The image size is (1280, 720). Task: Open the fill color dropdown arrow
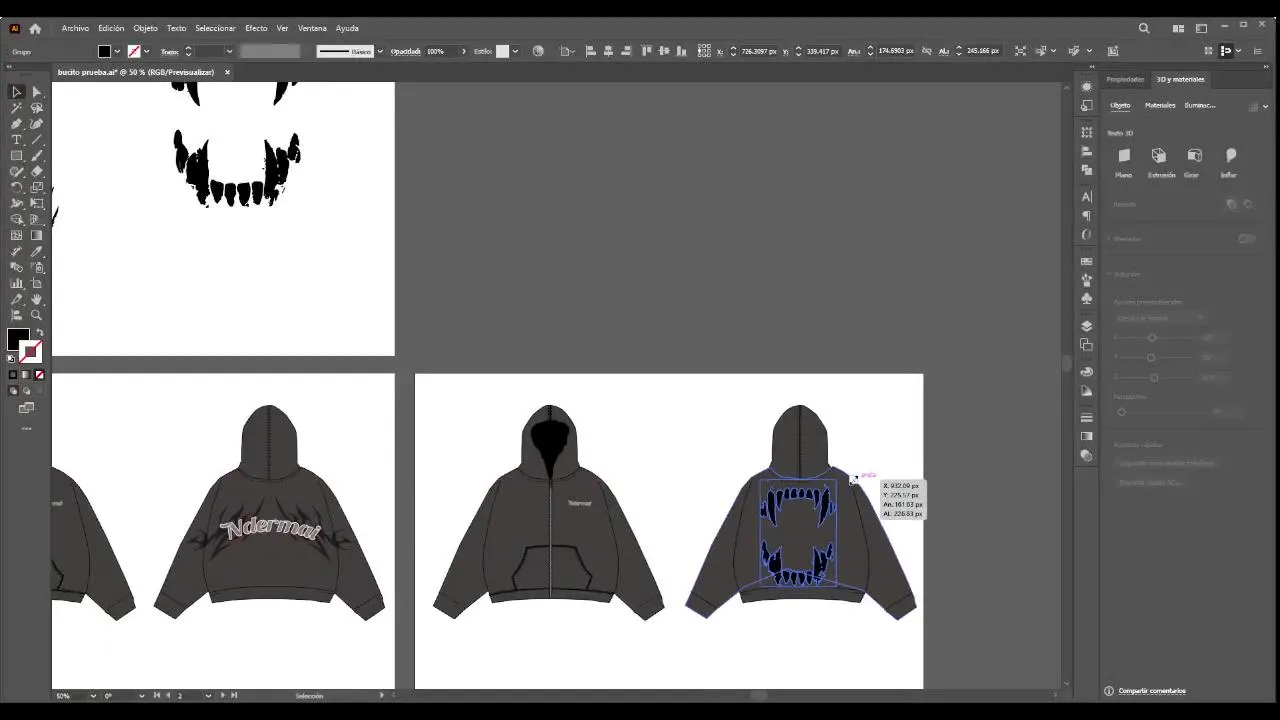click(x=117, y=51)
